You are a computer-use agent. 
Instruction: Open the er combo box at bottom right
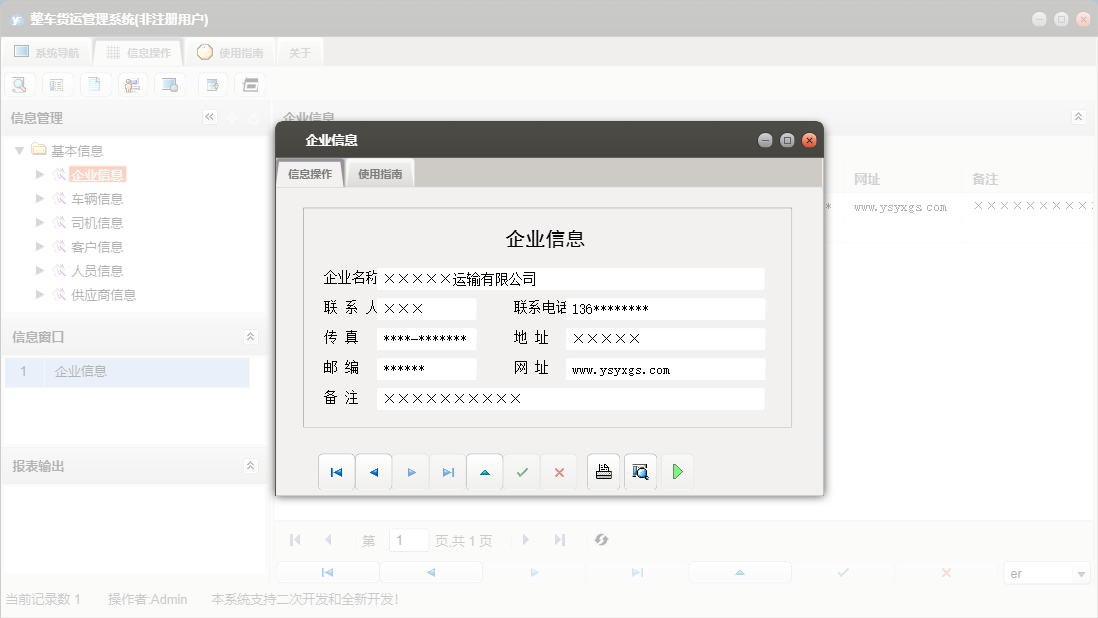pyautogui.click(x=1046, y=573)
